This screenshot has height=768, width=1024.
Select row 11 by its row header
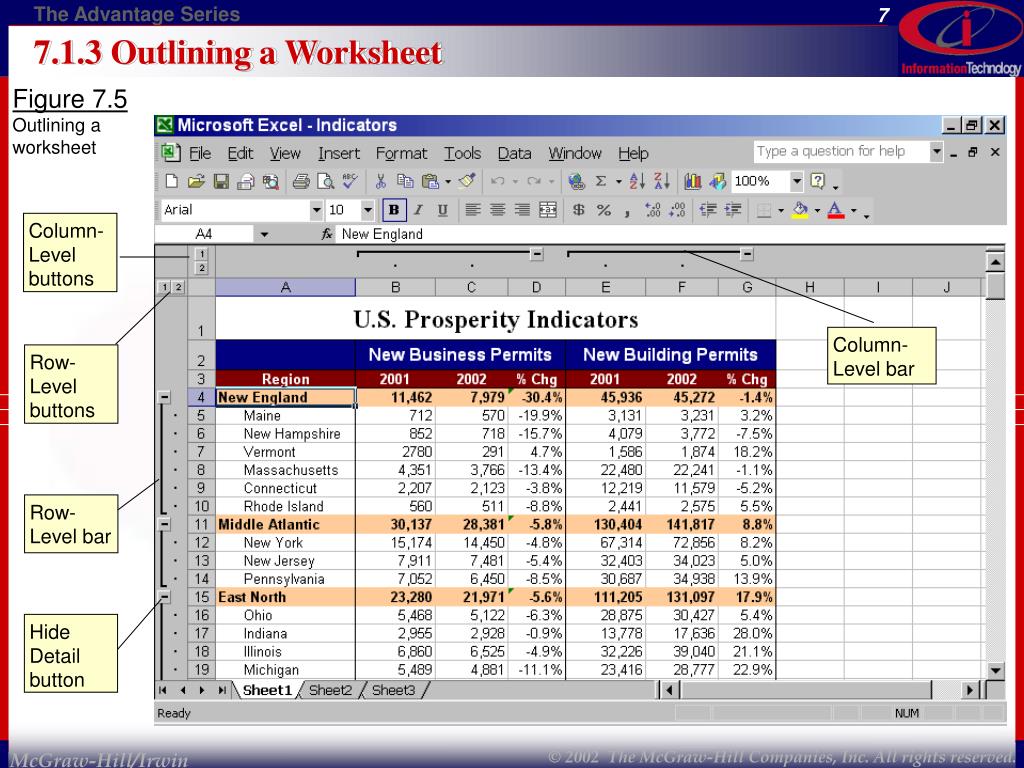(x=202, y=524)
